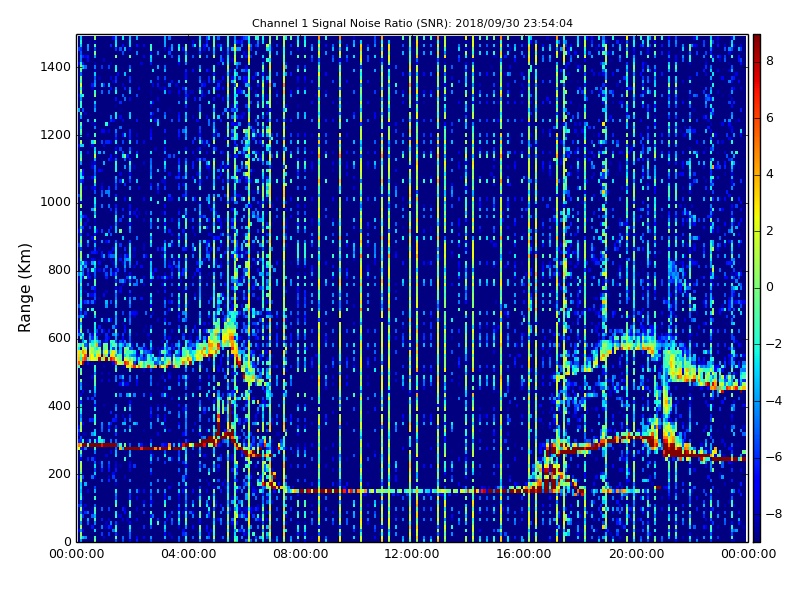
Task: Click the colorbar value −6 label
Action: 774,457
